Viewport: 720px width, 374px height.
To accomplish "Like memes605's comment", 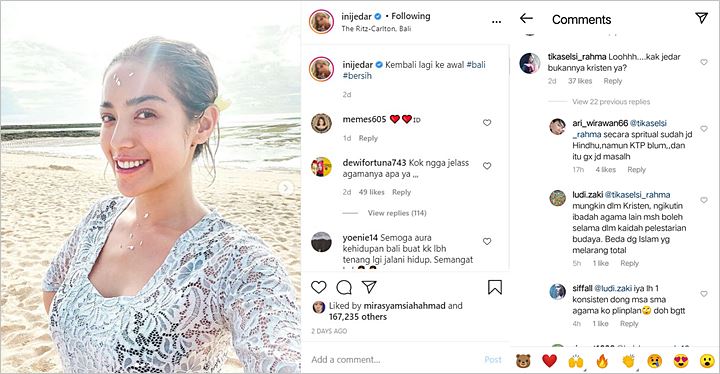I will pos(487,123).
